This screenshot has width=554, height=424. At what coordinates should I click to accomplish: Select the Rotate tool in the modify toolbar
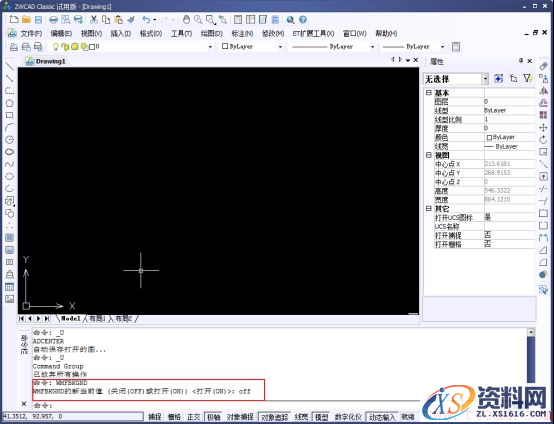(543, 140)
